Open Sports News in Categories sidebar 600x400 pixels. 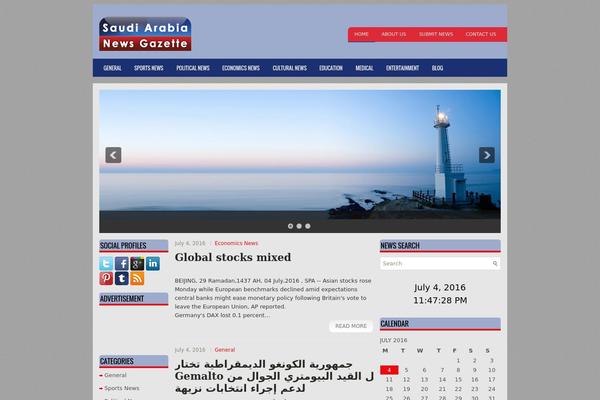pyautogui.click(x=122, y=388)
